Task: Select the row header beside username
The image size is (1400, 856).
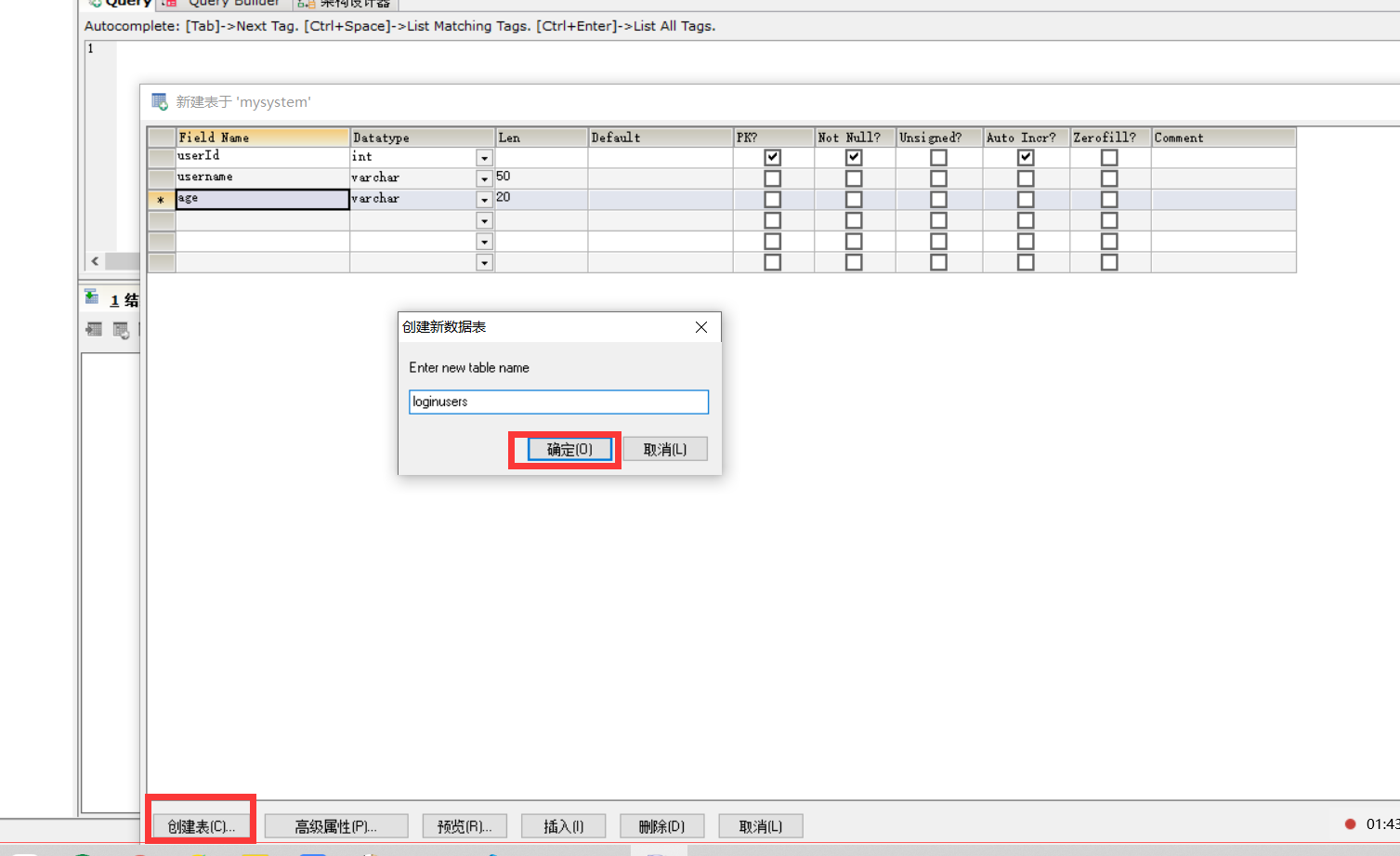Action: pyautogui.click(x=162, y=178)
